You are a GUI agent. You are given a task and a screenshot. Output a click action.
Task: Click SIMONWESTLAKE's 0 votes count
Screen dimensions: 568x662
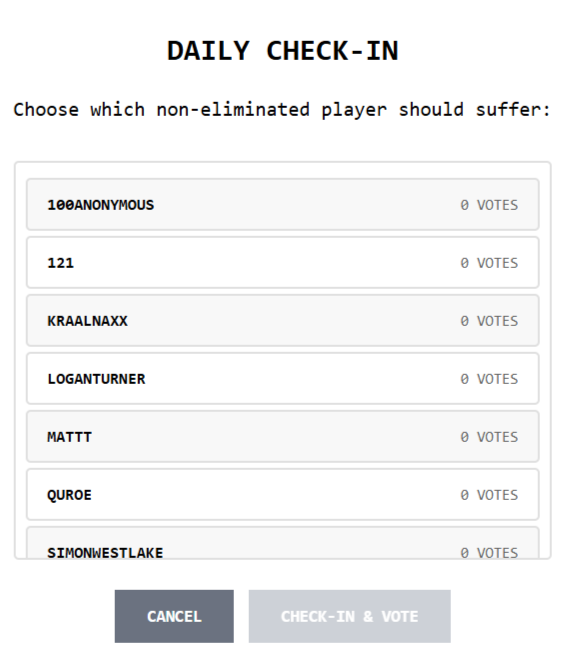pos(489,553)
